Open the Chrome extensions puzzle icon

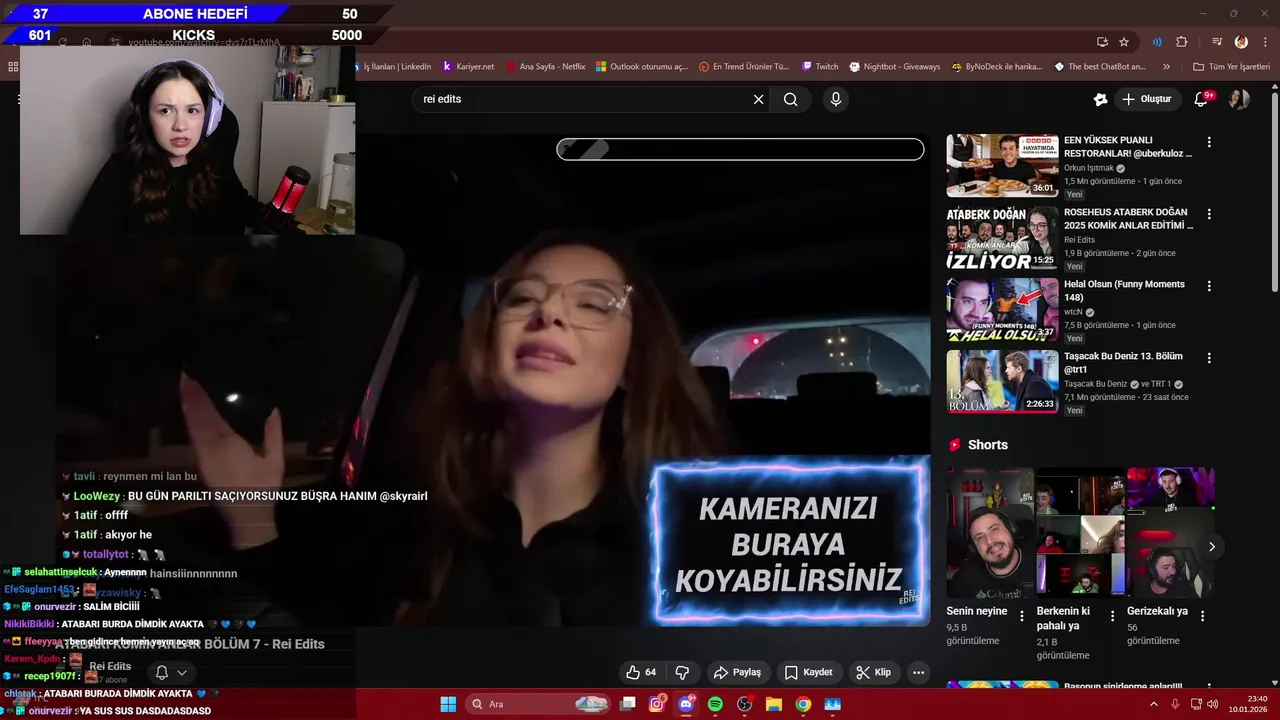click(x=1182, y=42)
